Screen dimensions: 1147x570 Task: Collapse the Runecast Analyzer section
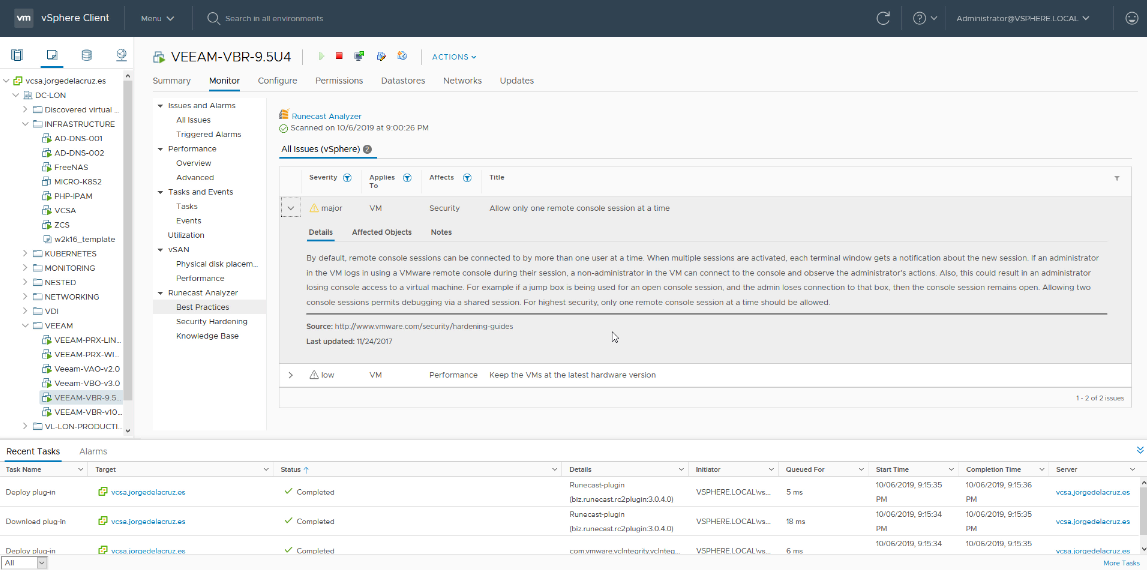coord(160,293)
